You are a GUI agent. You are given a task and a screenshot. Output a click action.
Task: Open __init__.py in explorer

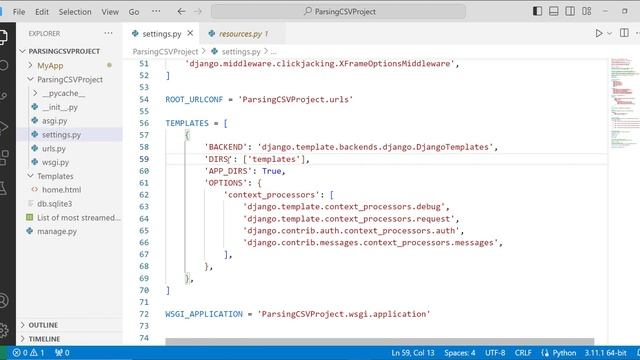coord(60,107)
